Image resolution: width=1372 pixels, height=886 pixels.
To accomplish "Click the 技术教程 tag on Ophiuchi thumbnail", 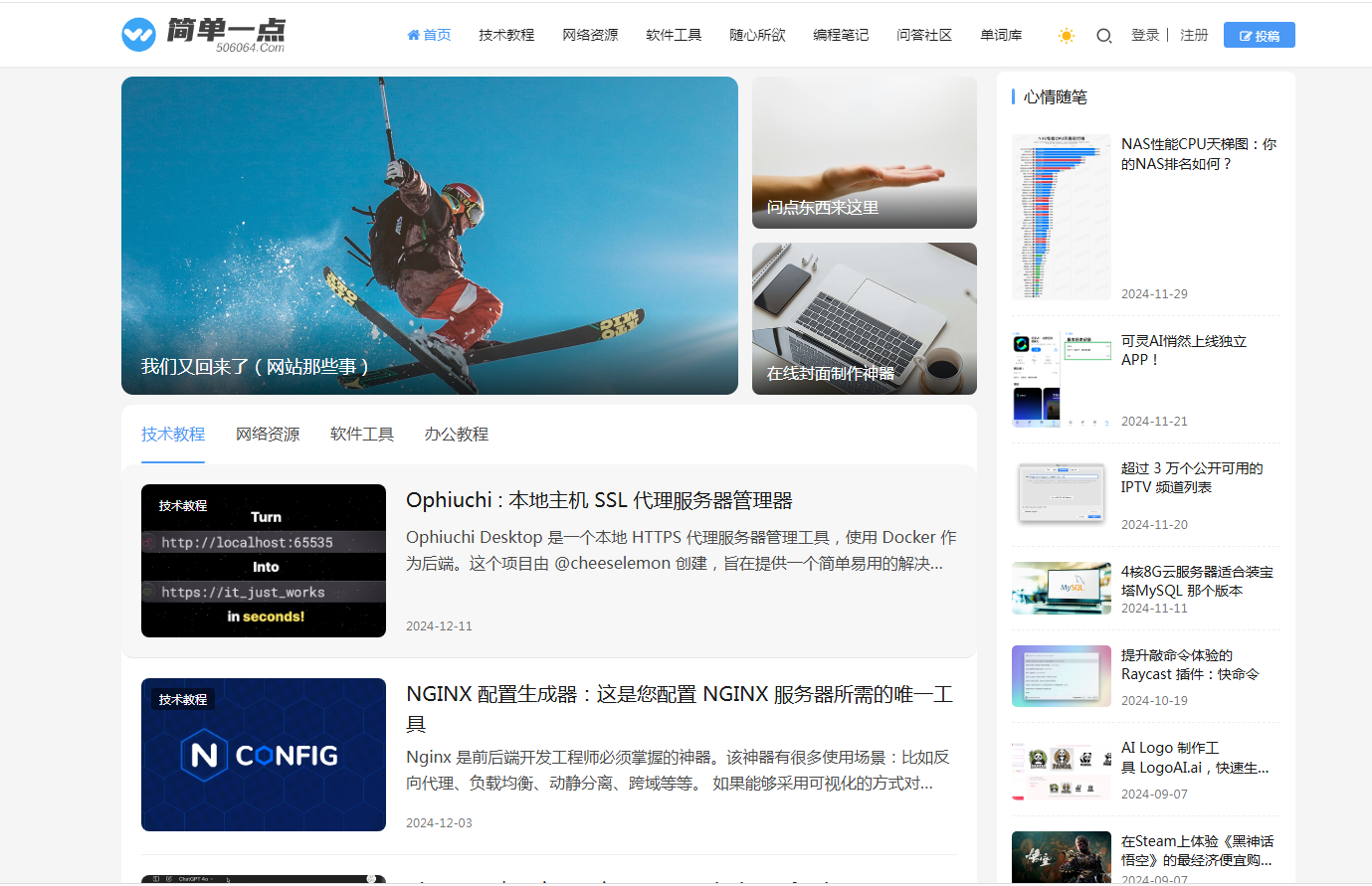I will pyautogui.click(x=183, y=505).
